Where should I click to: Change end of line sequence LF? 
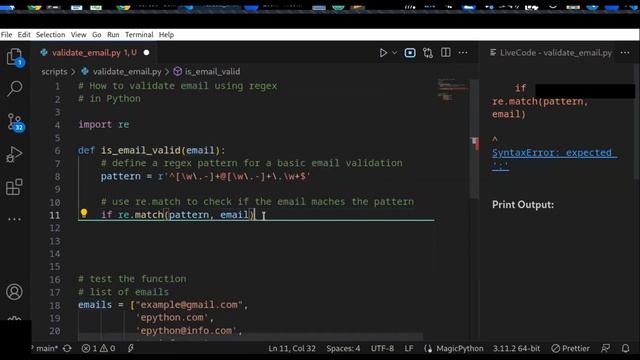[x=409, y=349]
